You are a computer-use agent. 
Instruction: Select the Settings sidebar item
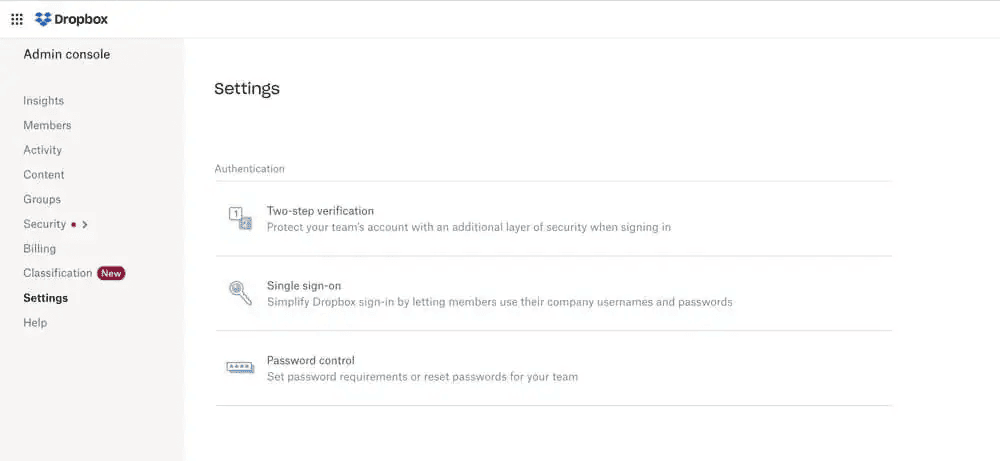tap(46, 298)
